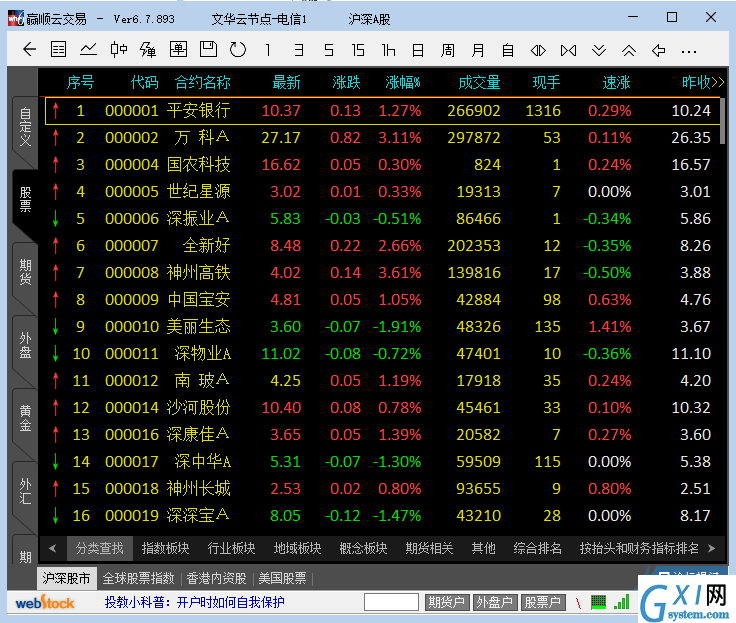Viewport: 736px width, 623px height.
Task: Click the back arrow in the toolbar
Action: (x=30, y=49)
